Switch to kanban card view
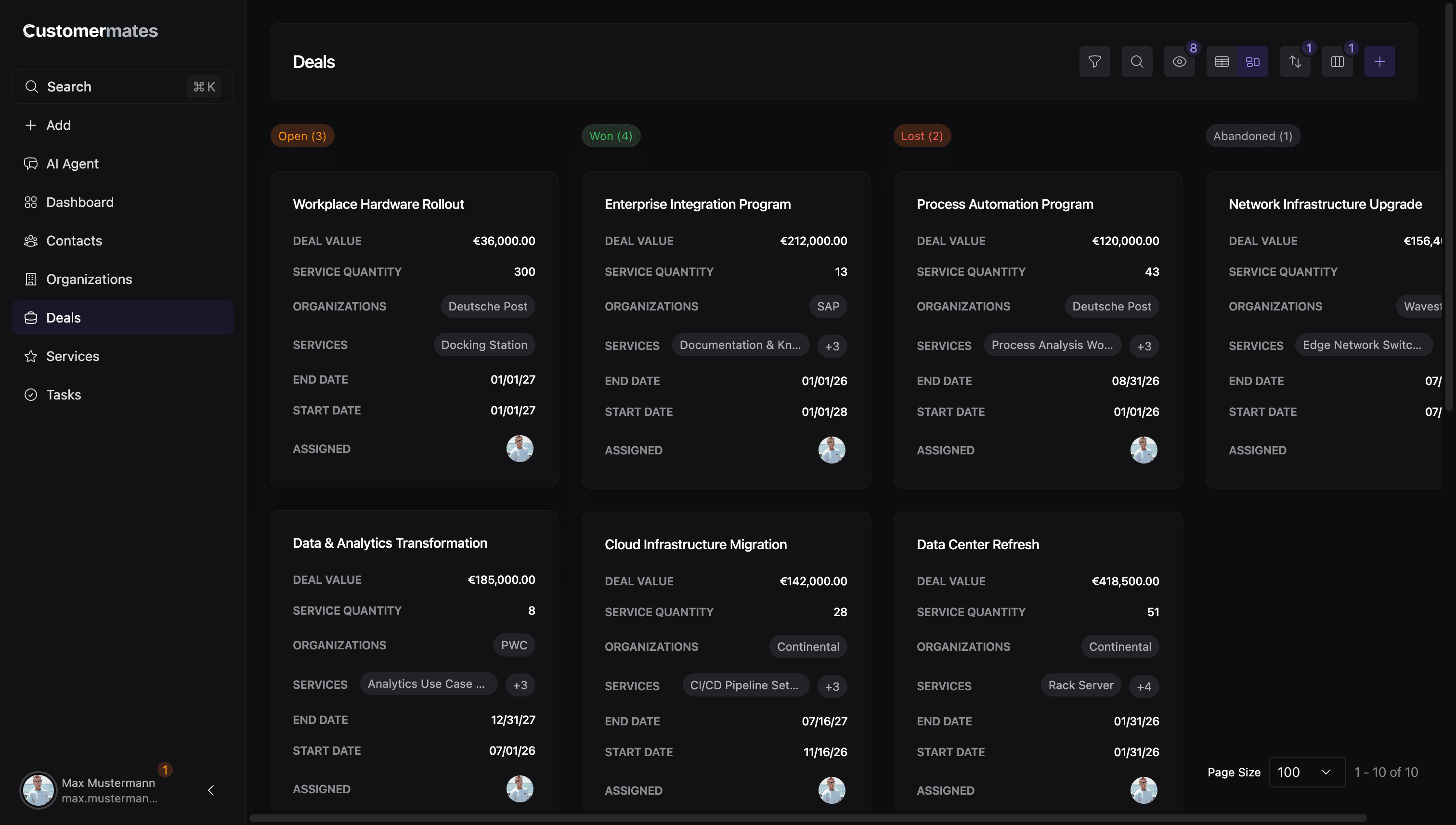 (x=1252, y=62)
